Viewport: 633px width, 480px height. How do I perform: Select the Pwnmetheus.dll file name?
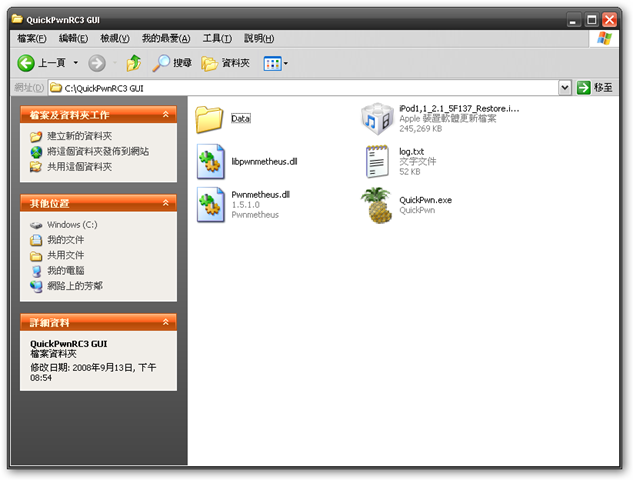[x=261, y=195]
